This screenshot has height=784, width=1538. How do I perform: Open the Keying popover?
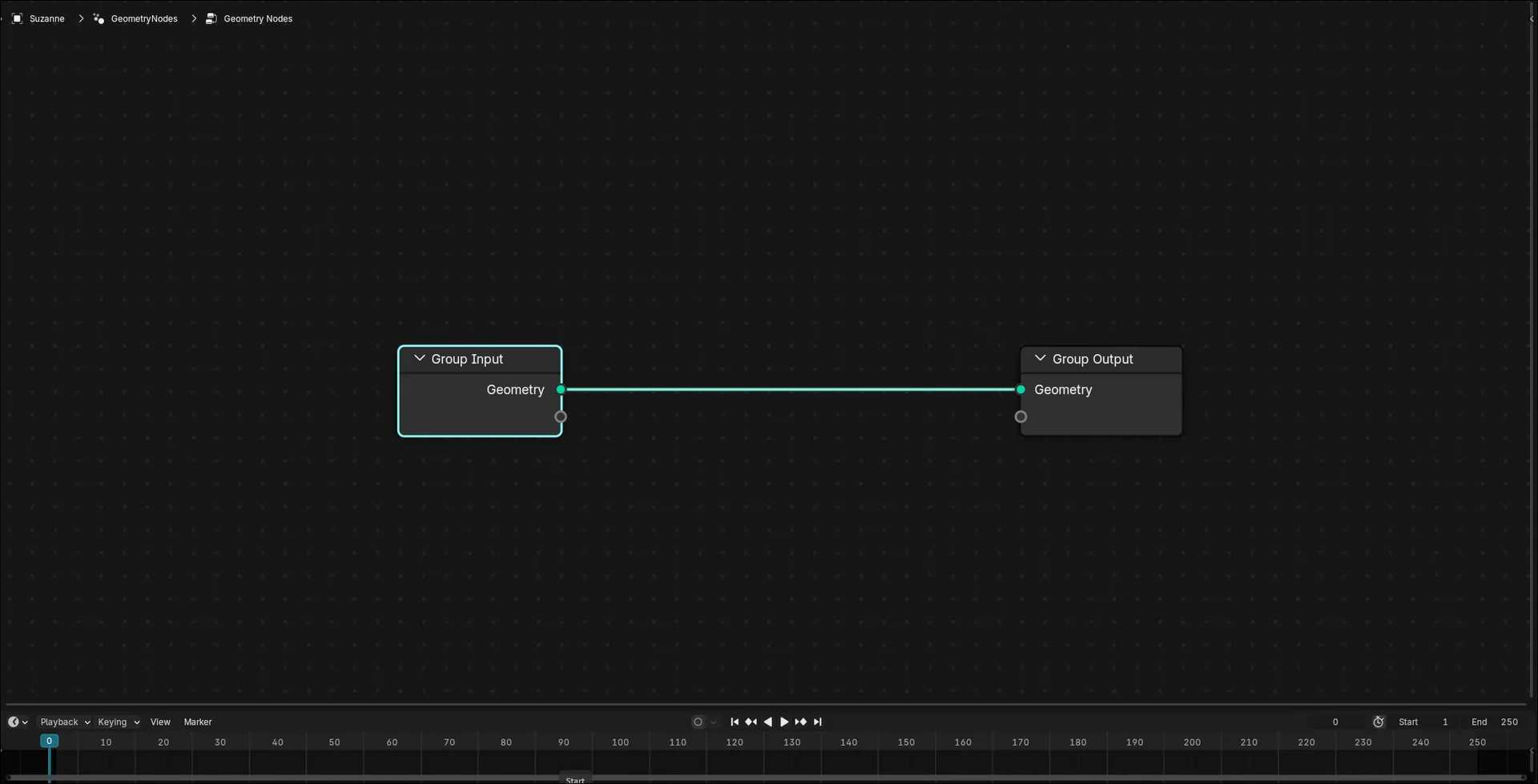tap(119, 722)
